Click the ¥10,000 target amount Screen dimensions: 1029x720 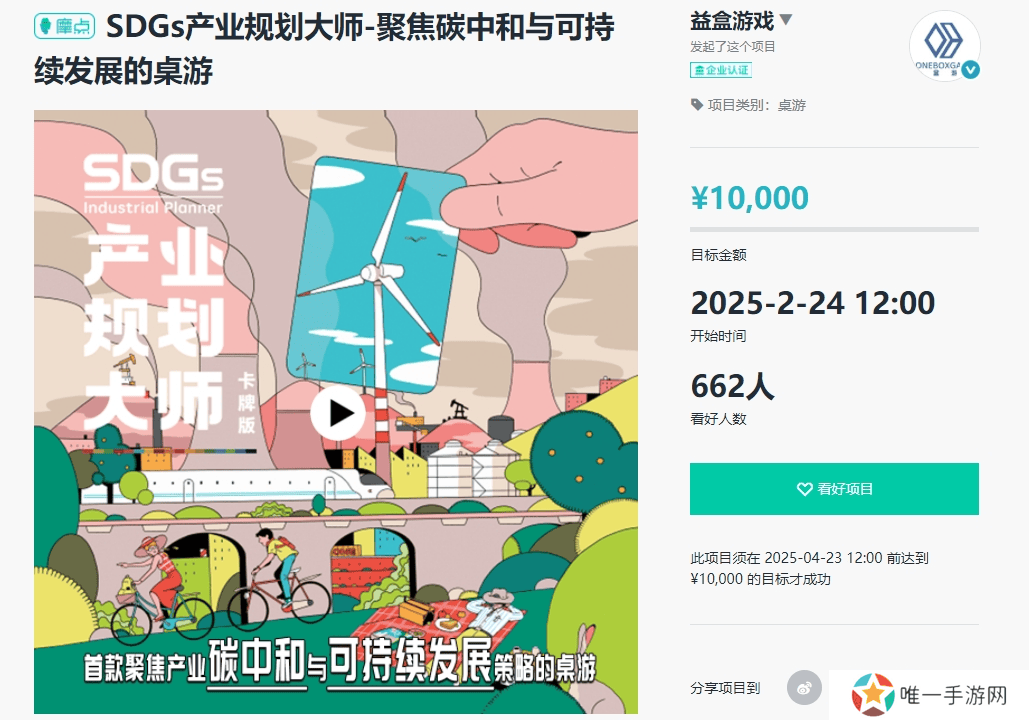coord(749,198)
